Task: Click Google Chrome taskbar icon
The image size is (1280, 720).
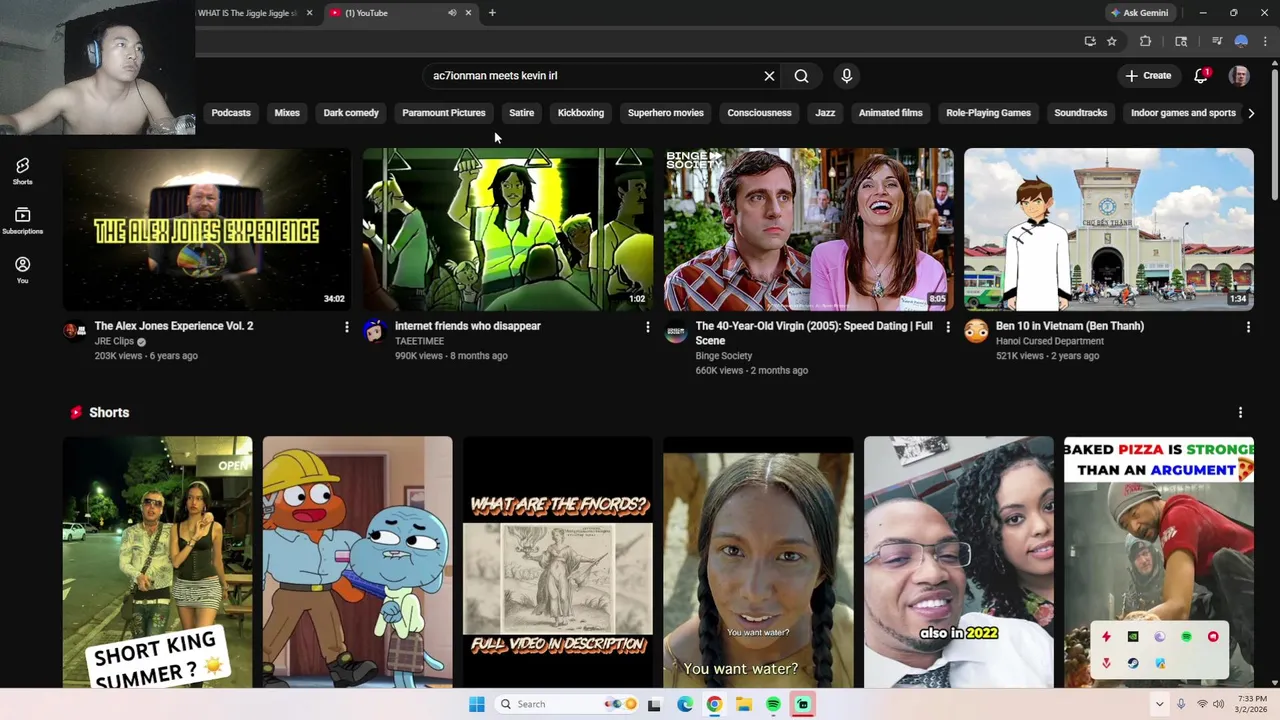Action: pos(714,704)
